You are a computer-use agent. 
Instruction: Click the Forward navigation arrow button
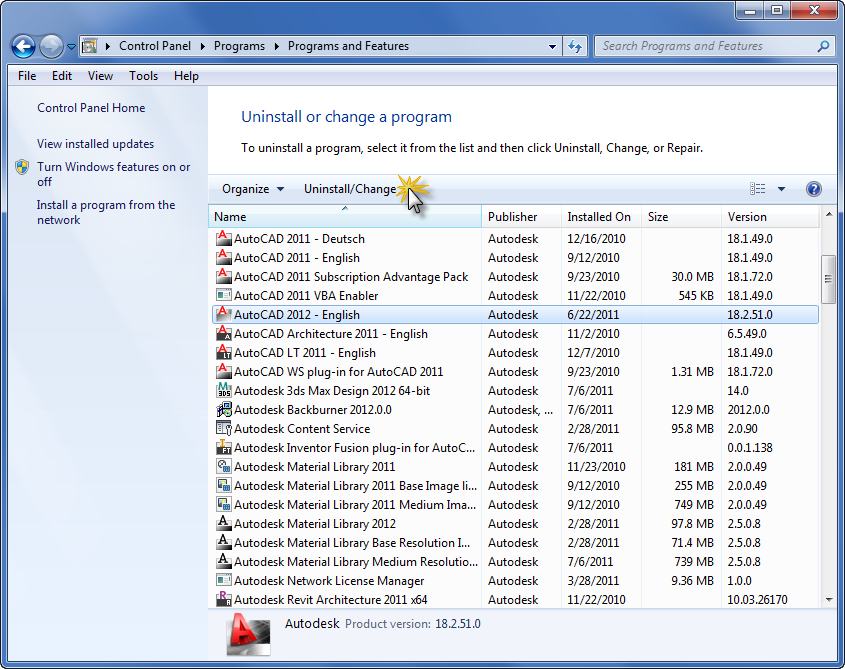pos(52,46)
